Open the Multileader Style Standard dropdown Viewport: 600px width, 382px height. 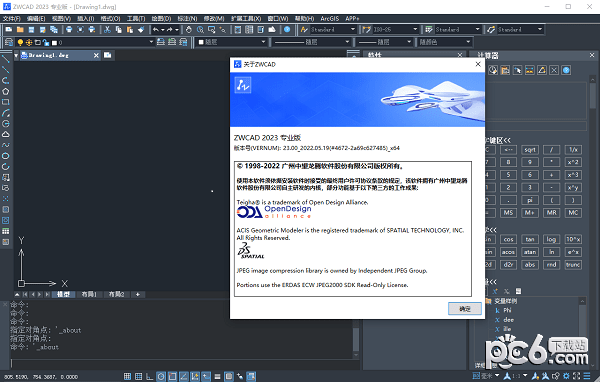click(540, 29)
